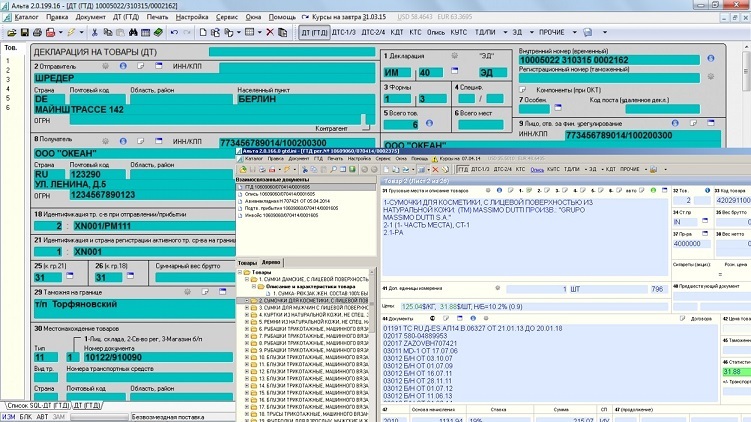The height and width of the screenshot is (422, 751).
Task: Select Инвойс 10609060/070414/0001605 document row
Action: click(278, 216)
